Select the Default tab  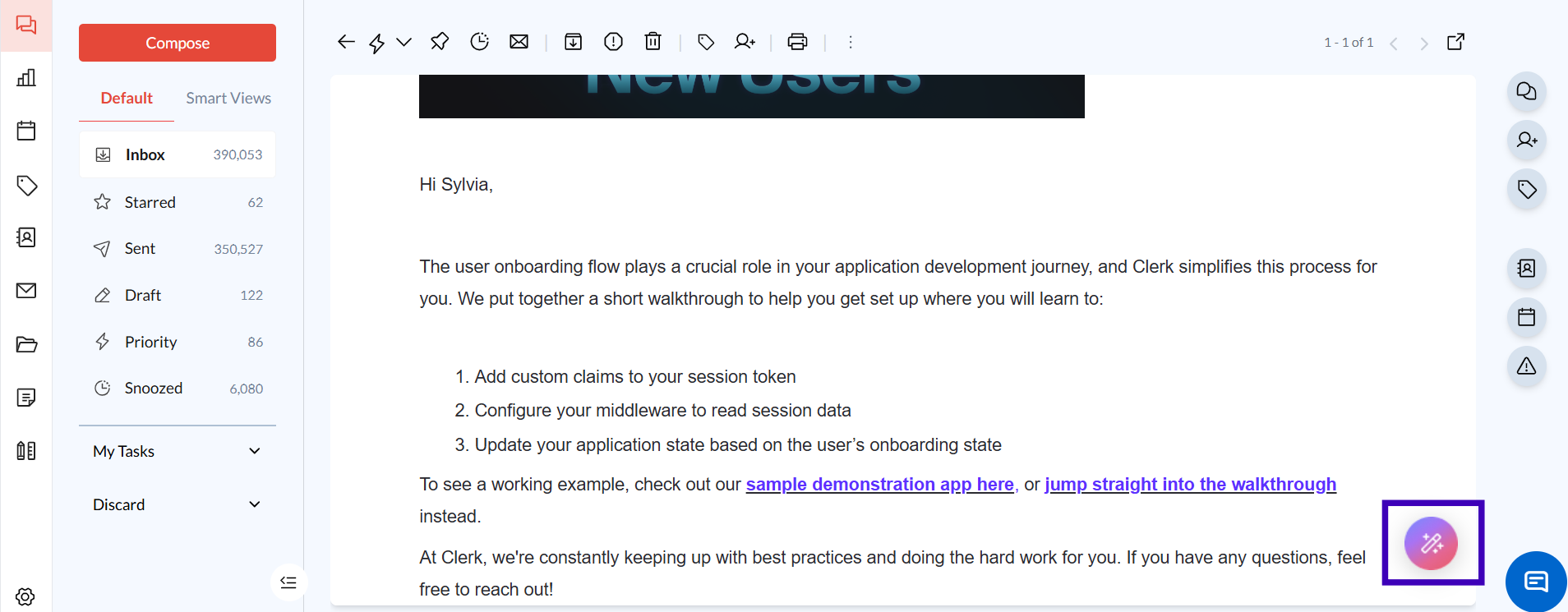127,99
